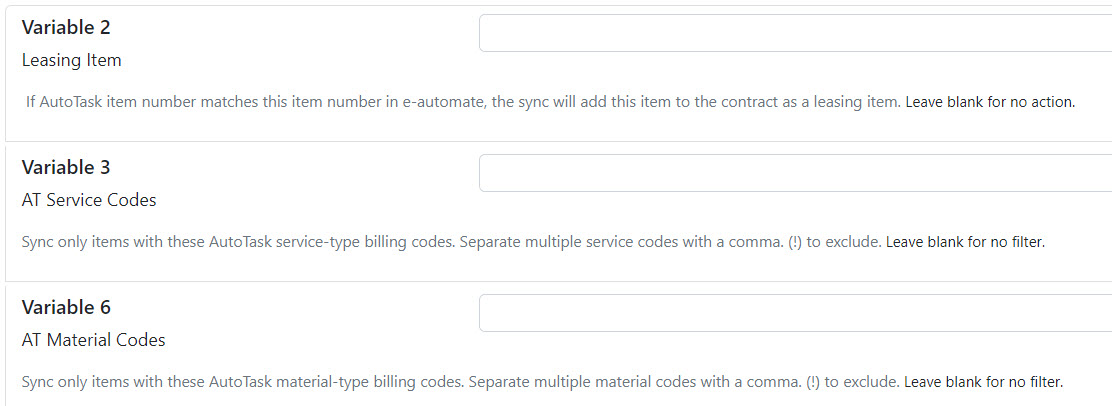1112x406 pixels.
Task: Click the "Variable 6" heading
Action: click(x=66, y=307)
